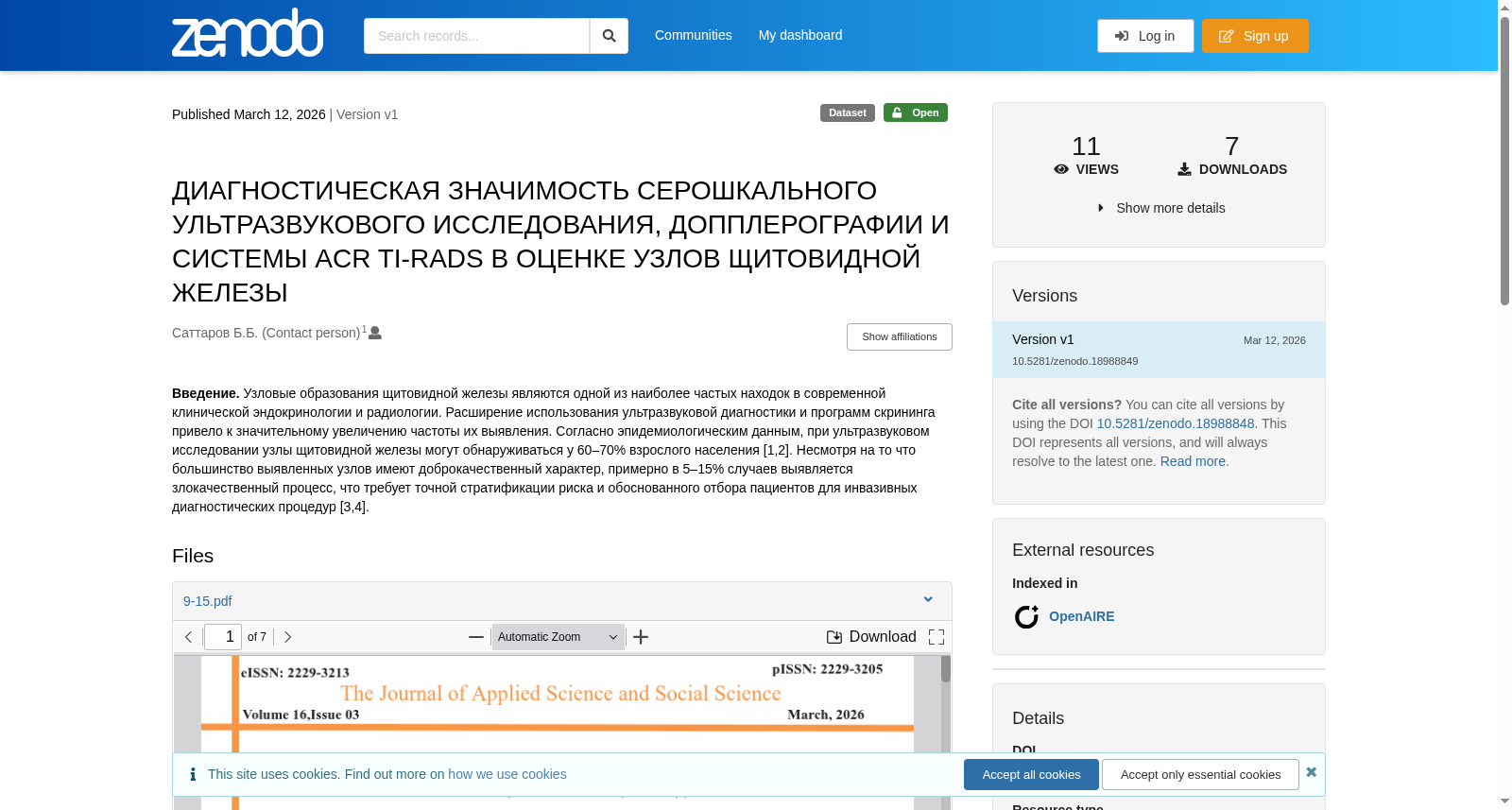
Task: Zoom in on the PDF preview
Action: click(x=641, y=637)
